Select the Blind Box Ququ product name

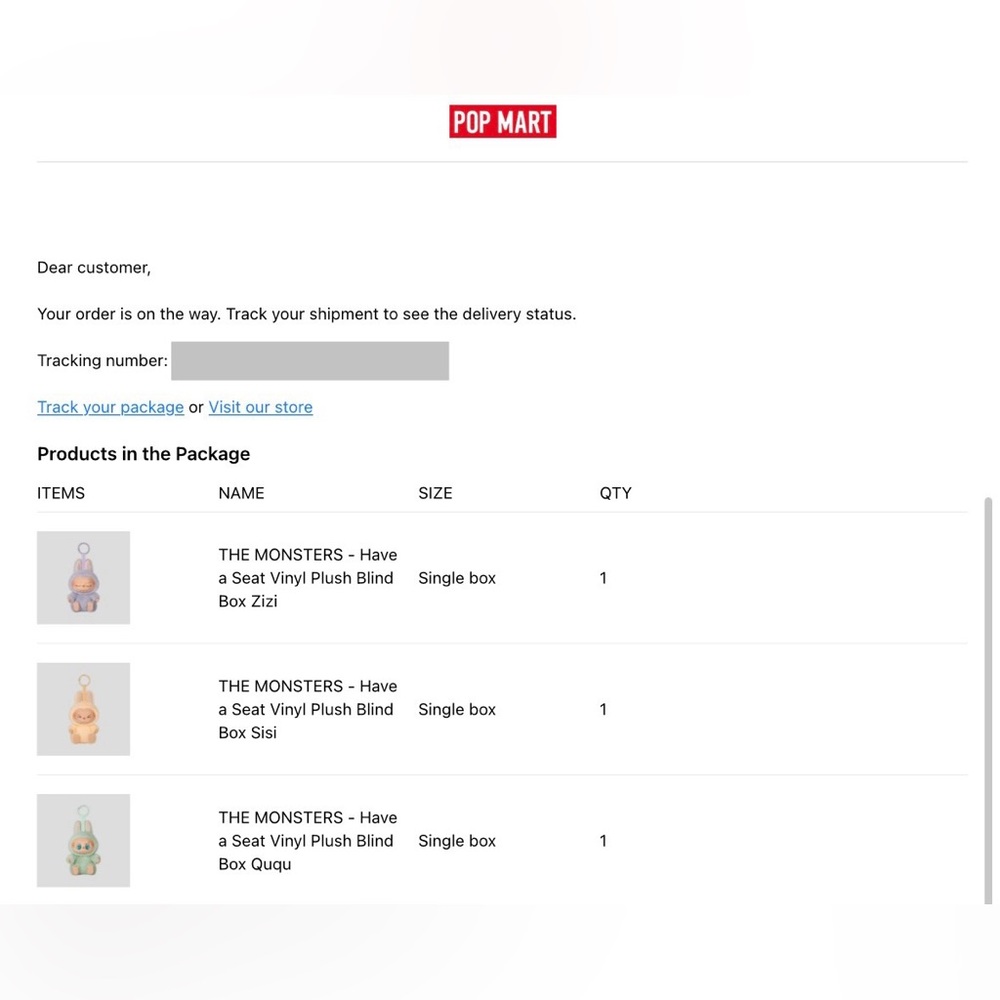307,840
